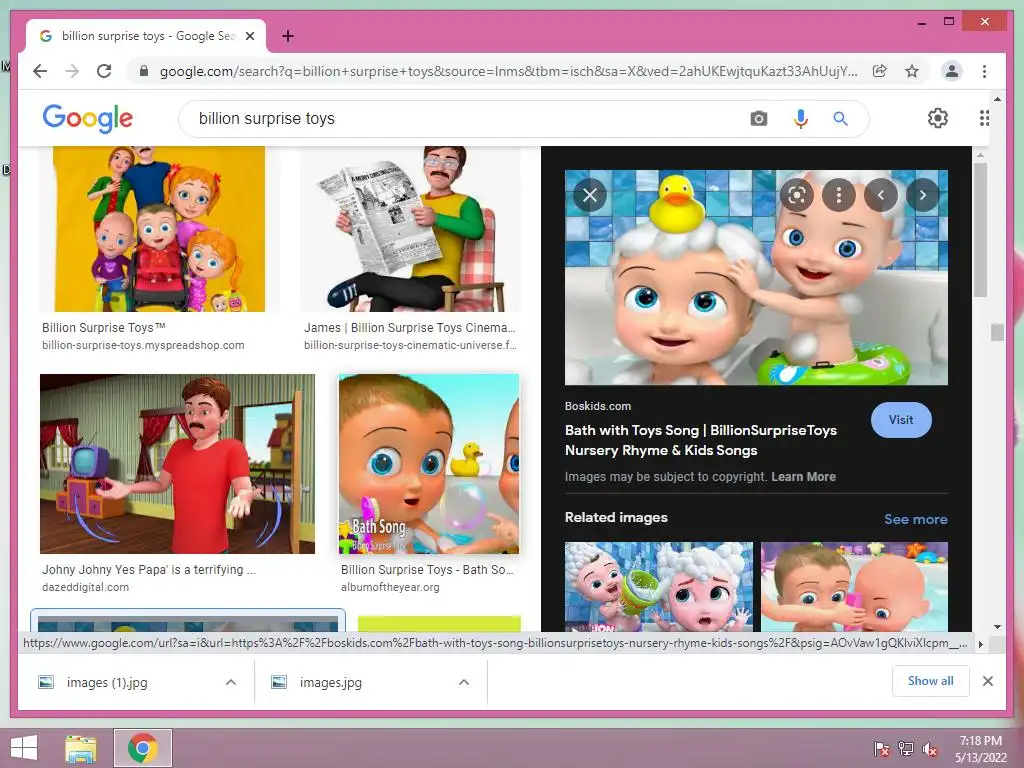
Task: Open Google quick settings gear
Action: point(938,118)
